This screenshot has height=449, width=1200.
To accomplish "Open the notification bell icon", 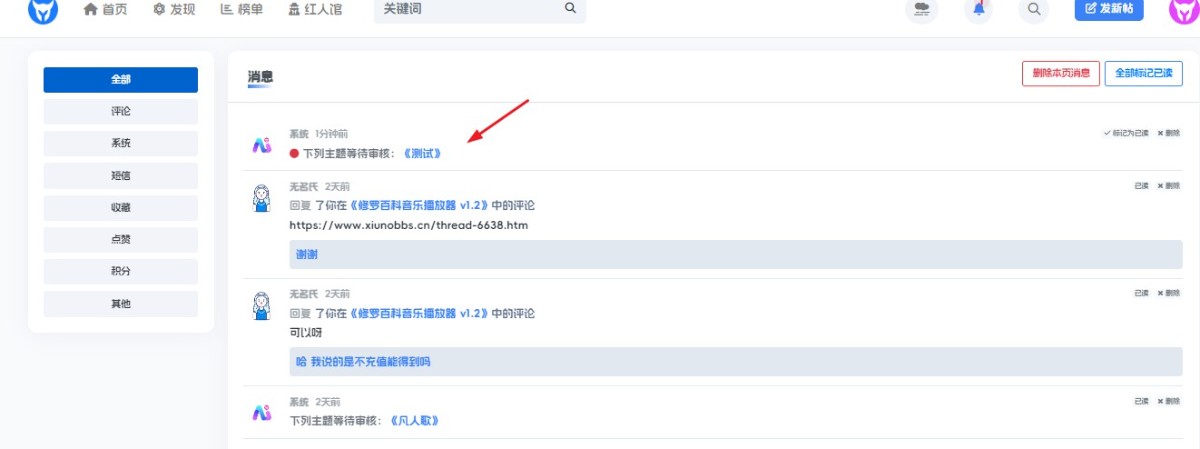I will (x=978, y=9).
